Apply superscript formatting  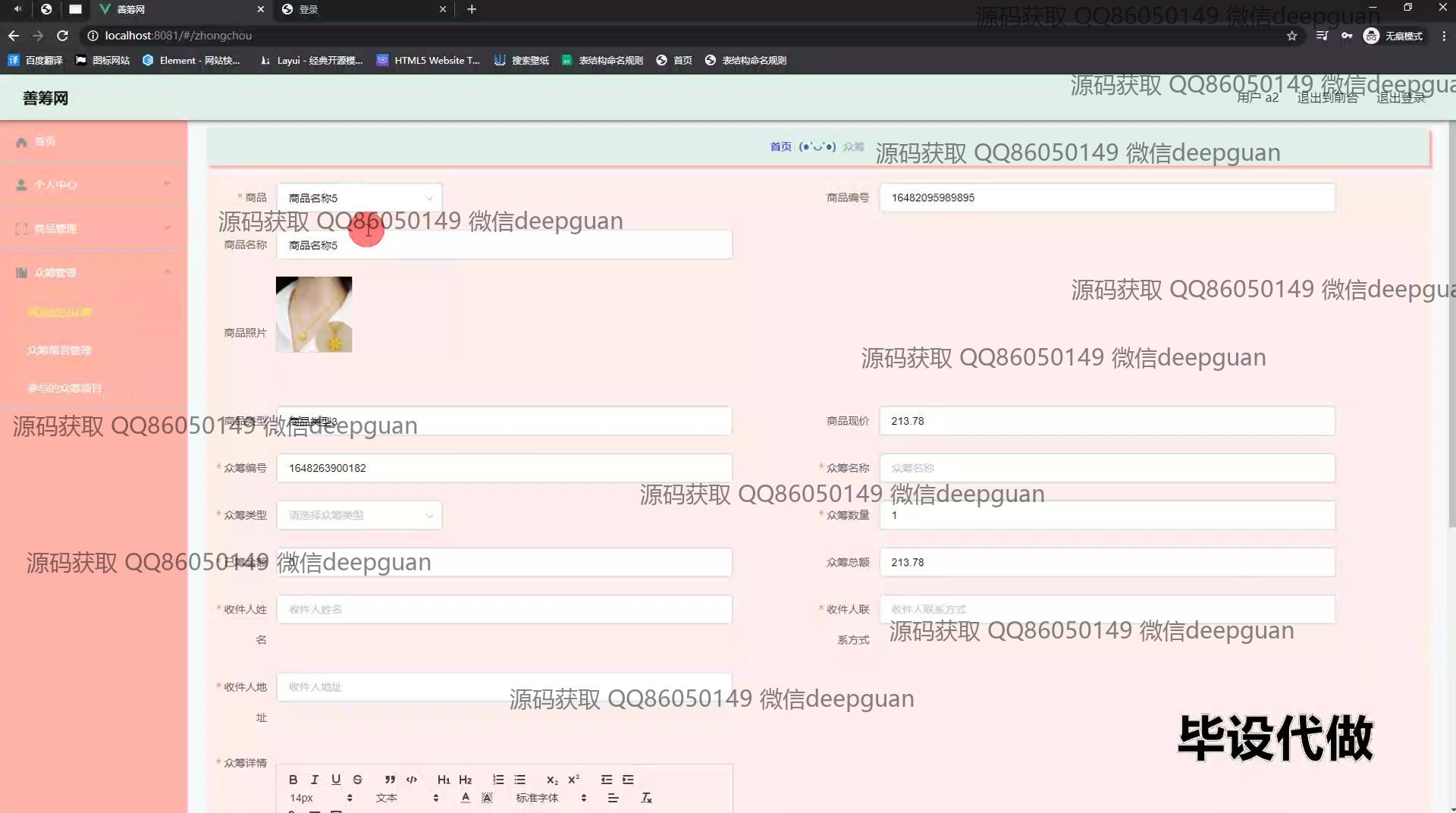574,780
